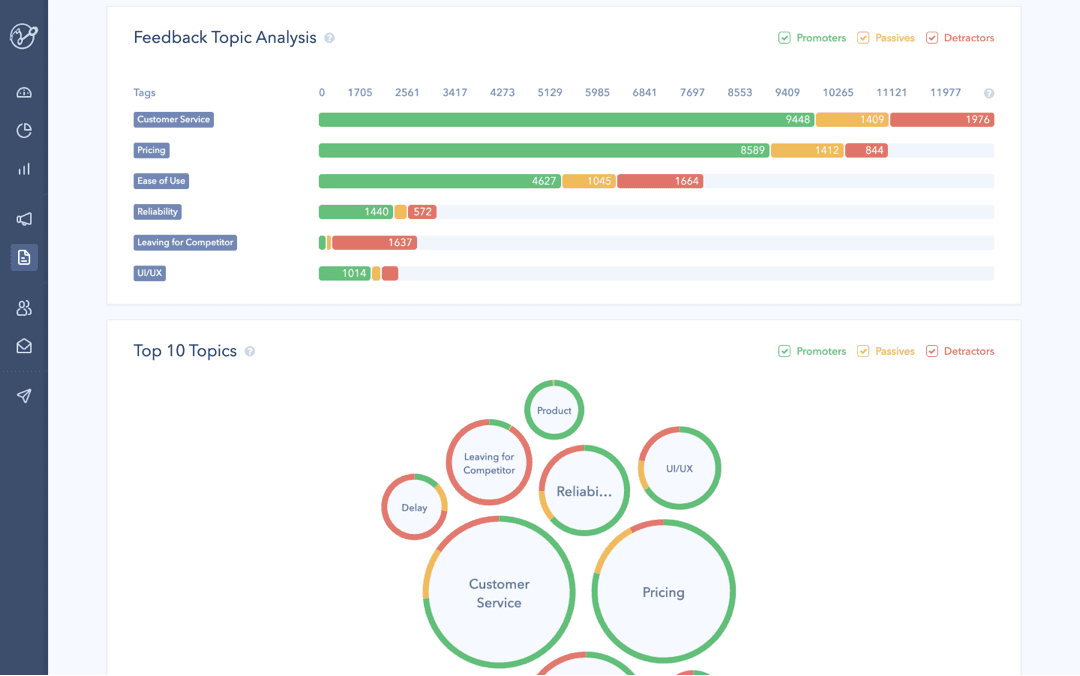Select the Leaving for Competitor tag
This screenshot has width=1080, height=676.
[x=185, y=243]
